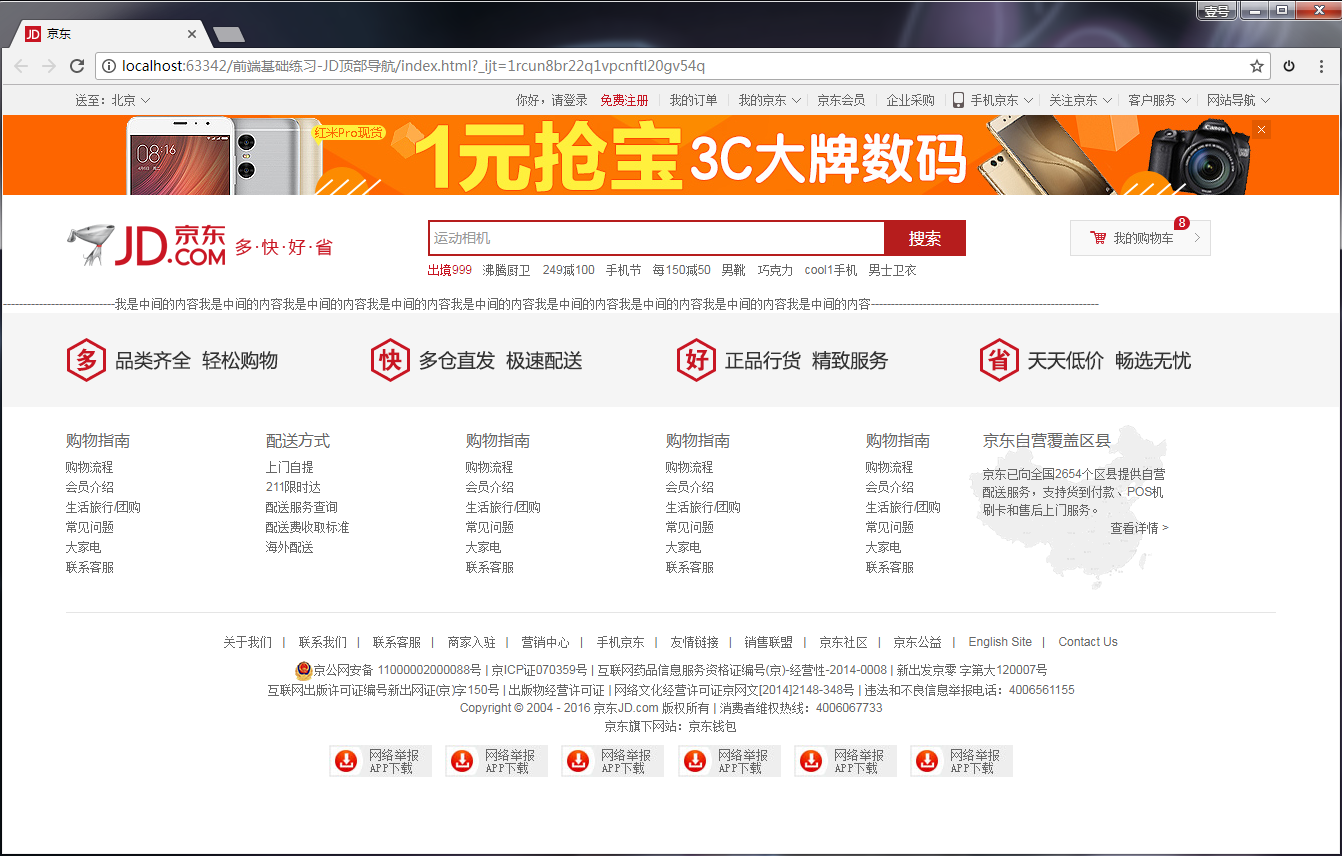Open 我的订单

point(693,100)
